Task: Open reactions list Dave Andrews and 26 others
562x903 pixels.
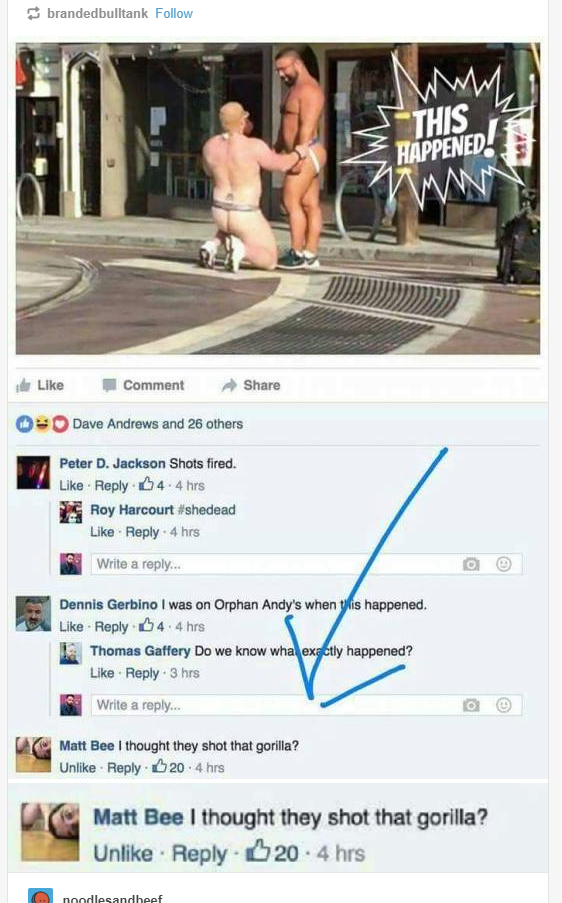Action: (x=158, y=424)
